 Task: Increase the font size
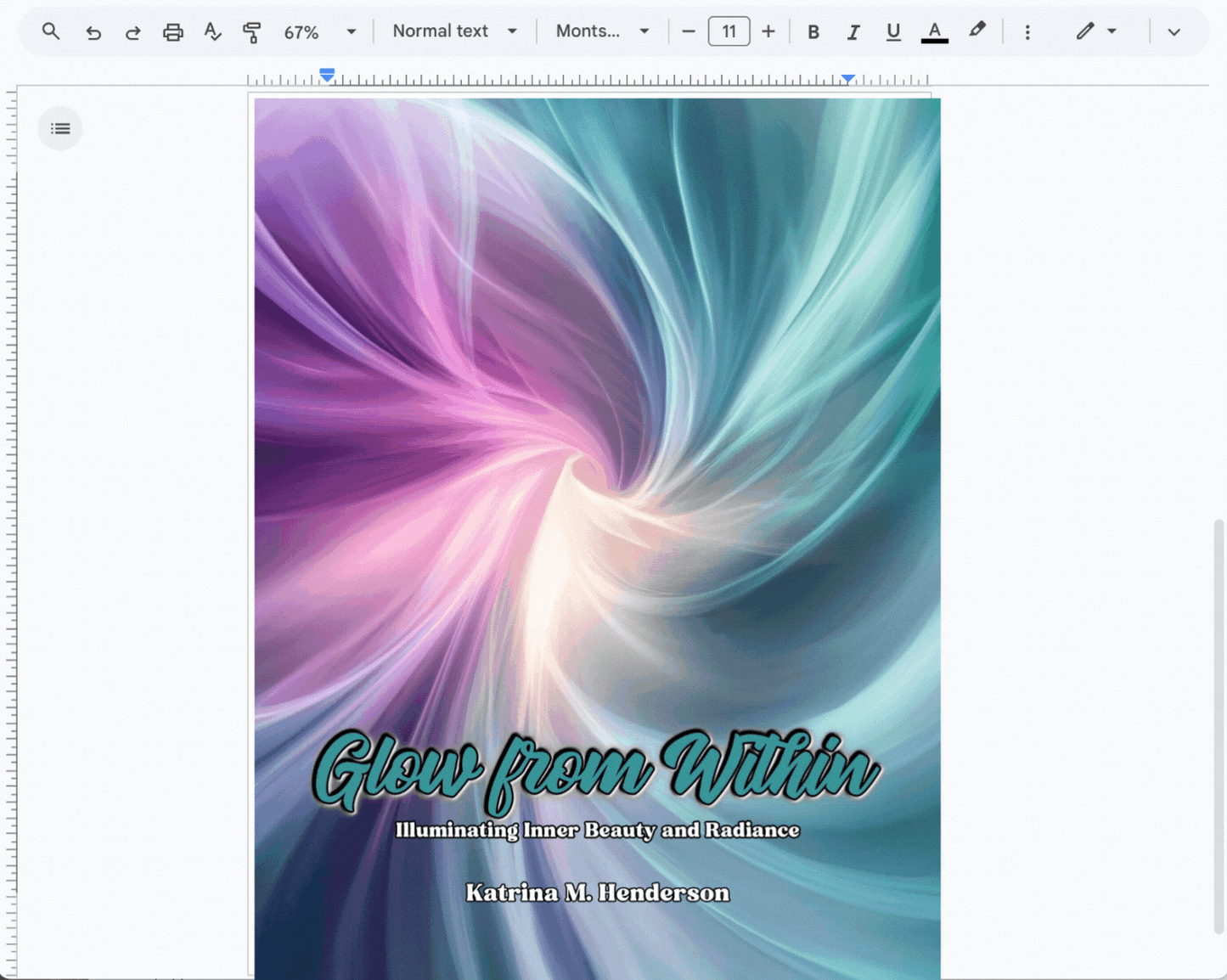[x=768, y=31]
